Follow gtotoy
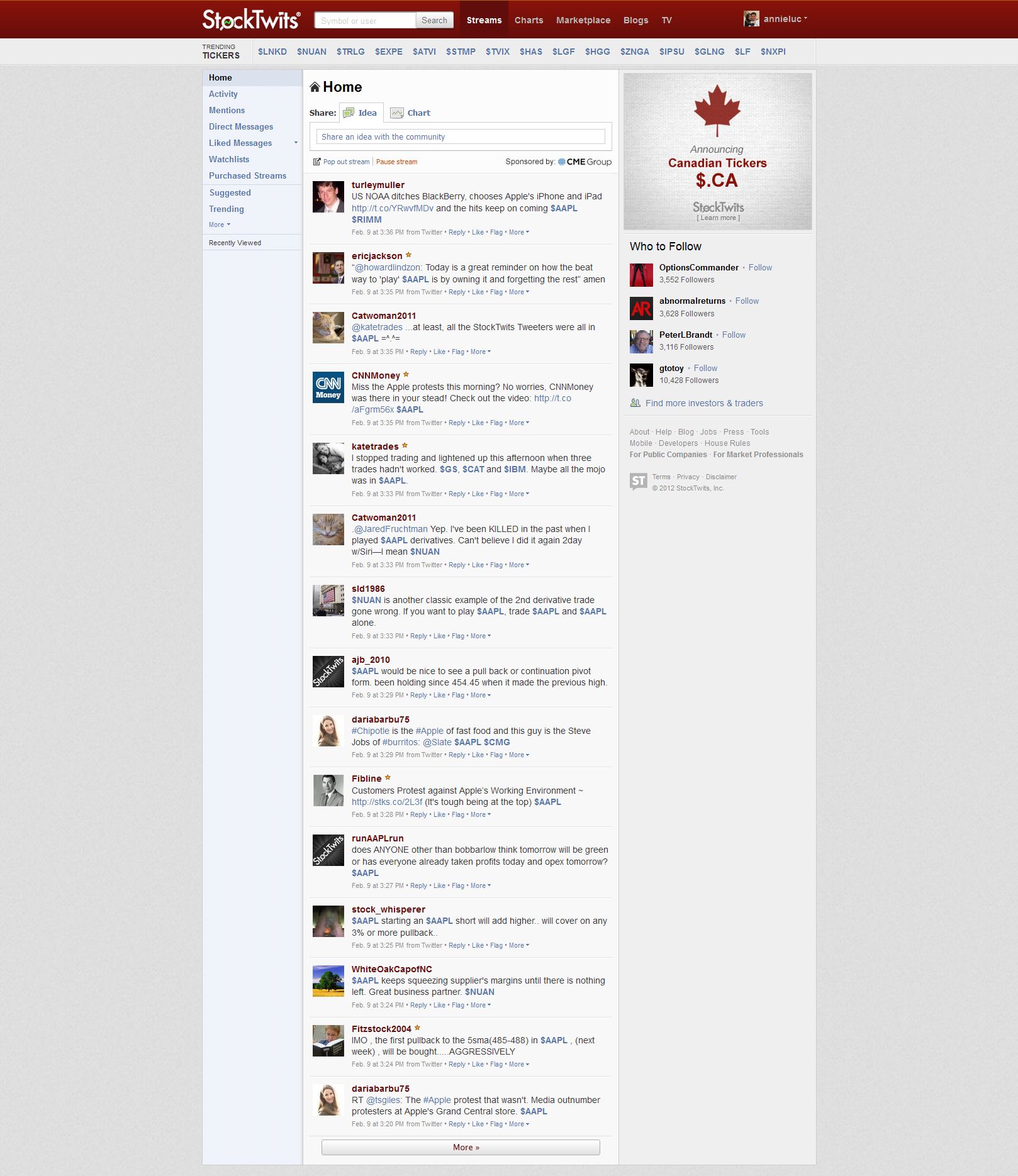 pyautogui.click(x=705, y=369)
